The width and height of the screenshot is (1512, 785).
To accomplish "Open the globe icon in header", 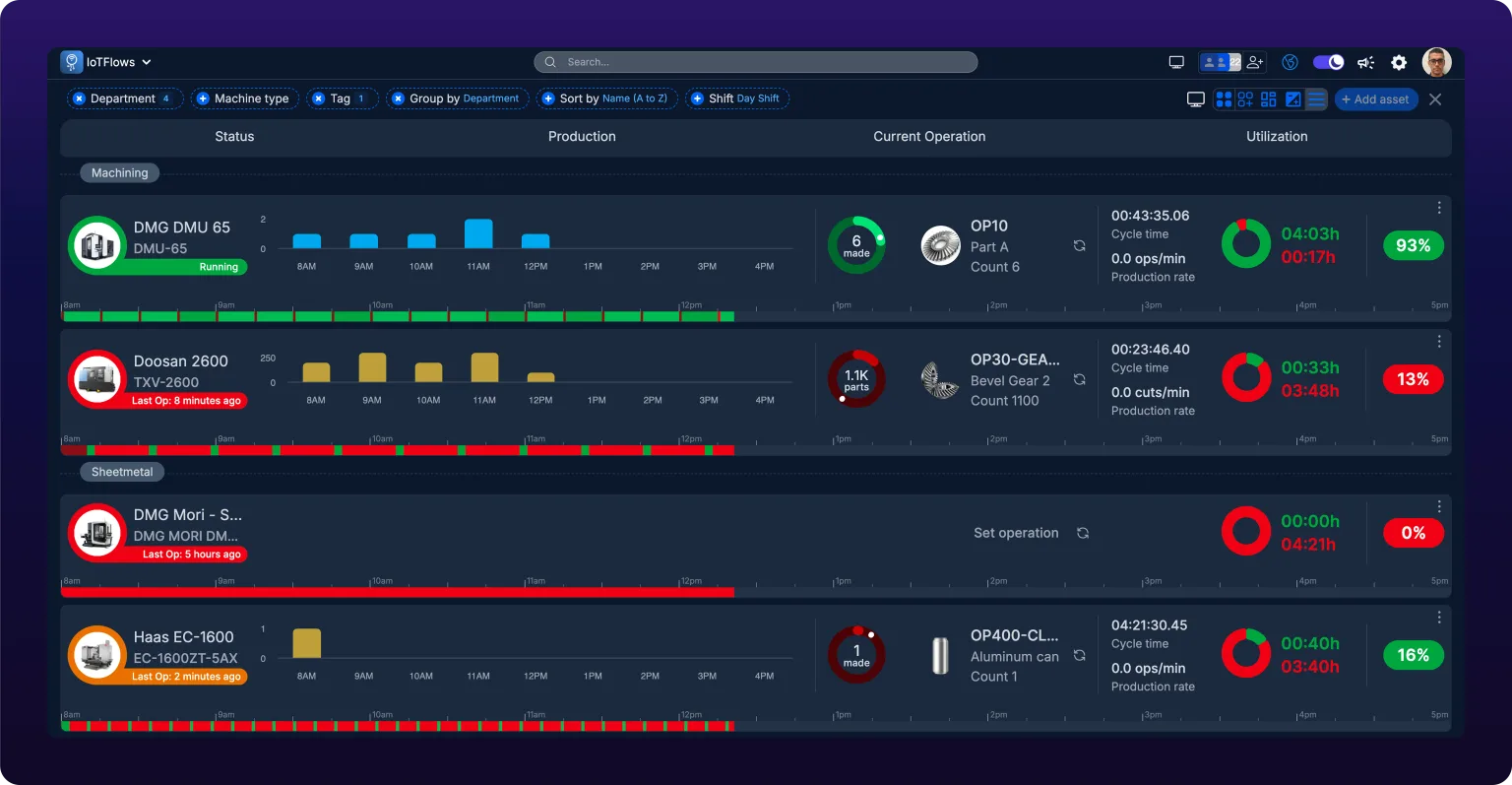I will pos(1290,62).
